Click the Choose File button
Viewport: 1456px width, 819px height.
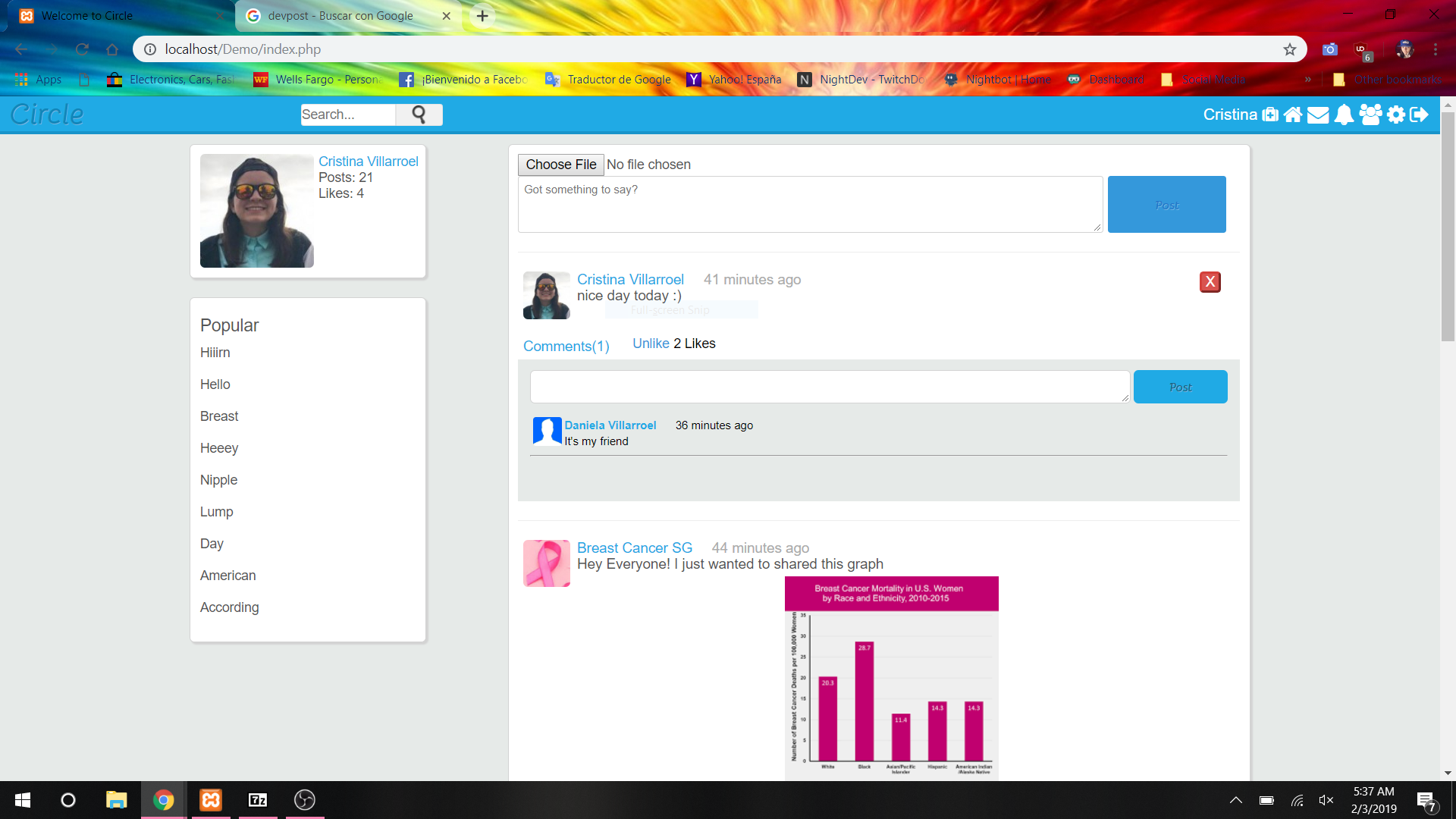pyautogui.click(x=560, y=165)
